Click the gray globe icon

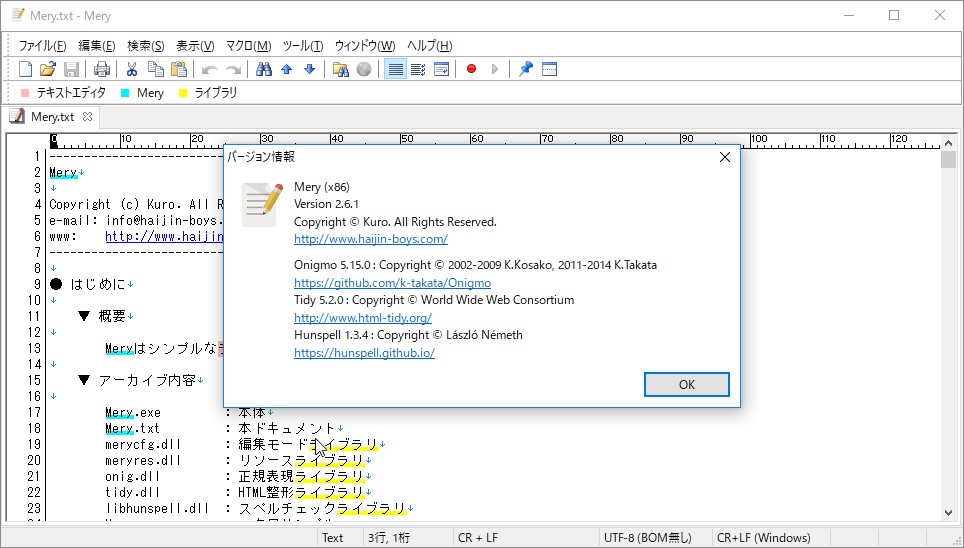(364, 69)
